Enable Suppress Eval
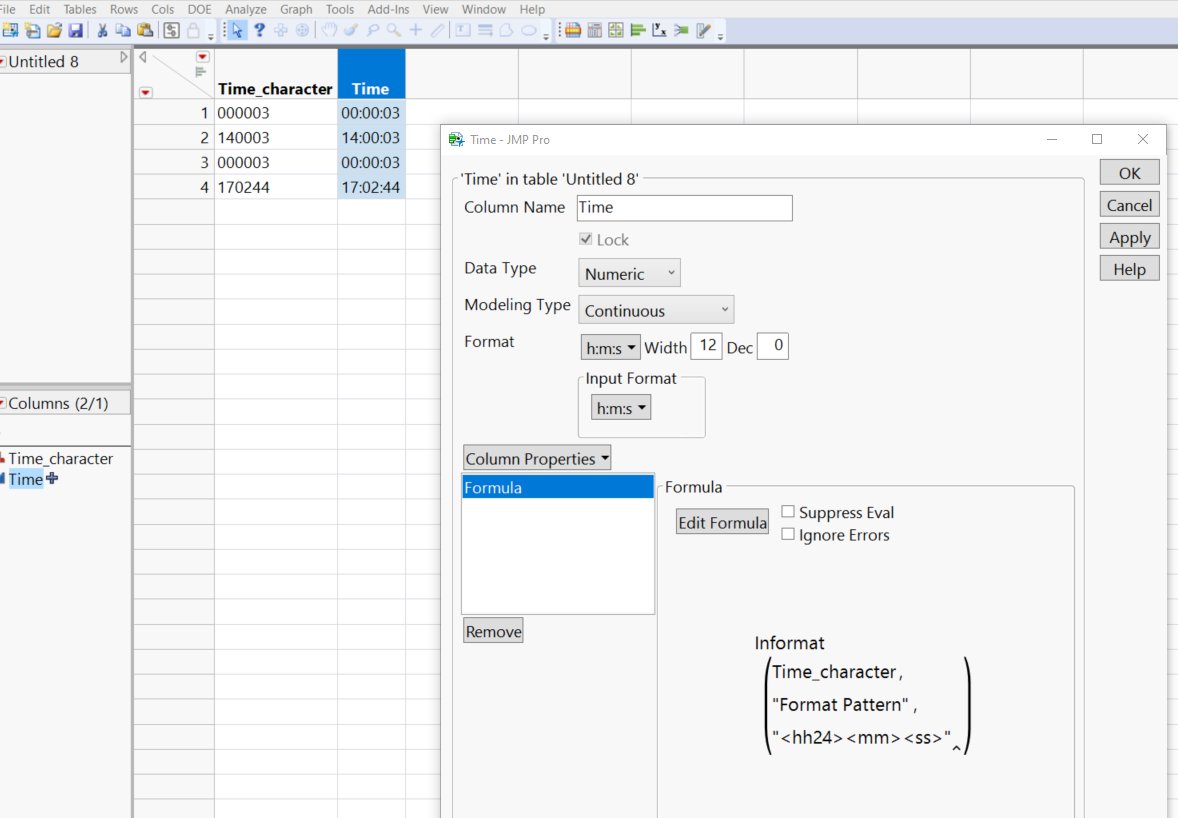The image size is (1178, 818). coord(787,511)
